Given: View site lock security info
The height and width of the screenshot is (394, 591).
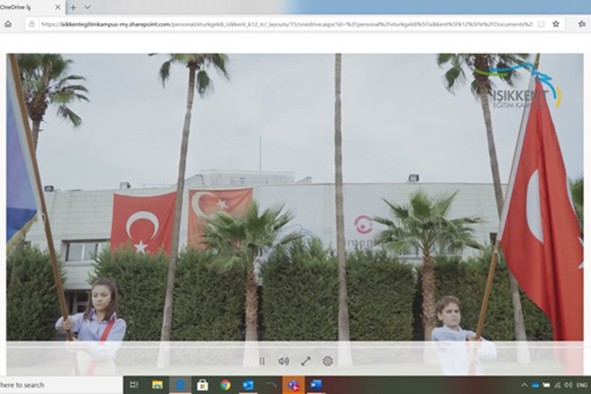Looking at the screenshot, I should click(x=32, y=24).
